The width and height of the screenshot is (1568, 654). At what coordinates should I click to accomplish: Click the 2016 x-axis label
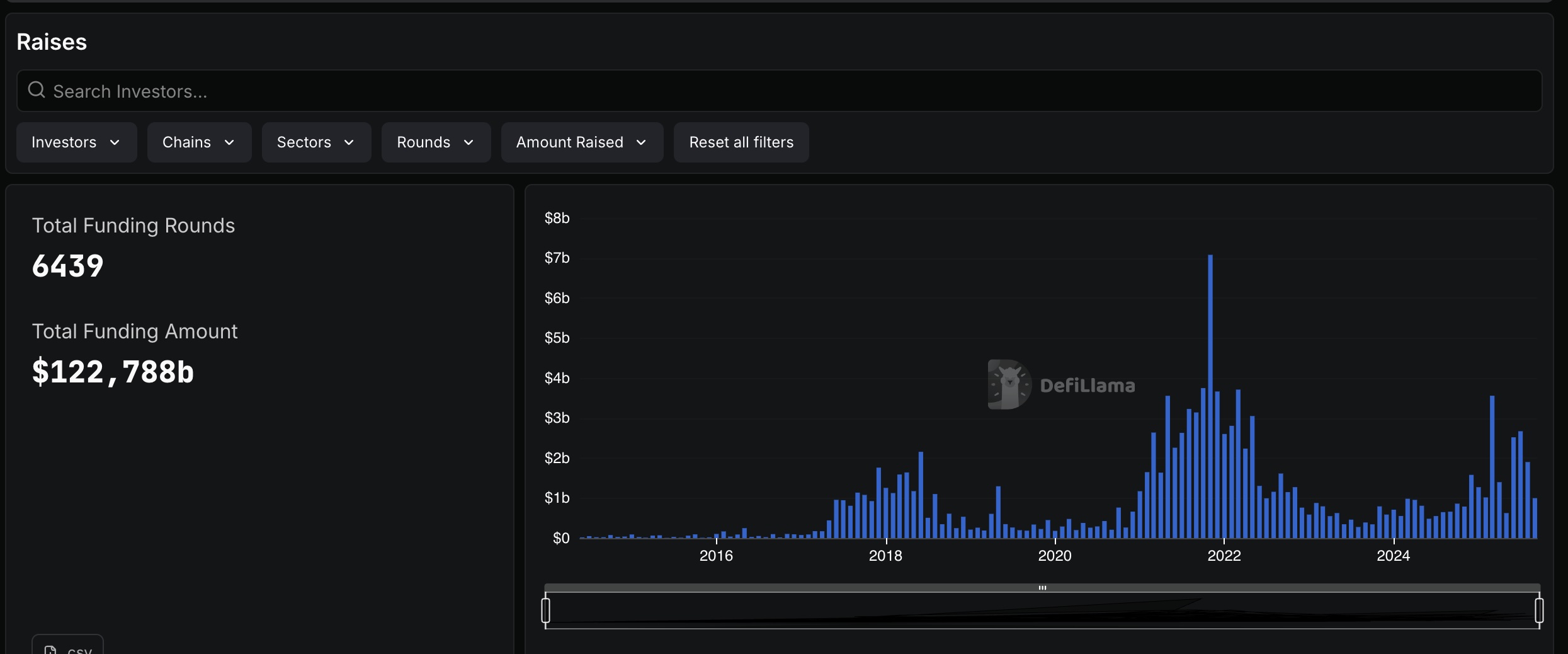tap(716, 556)
